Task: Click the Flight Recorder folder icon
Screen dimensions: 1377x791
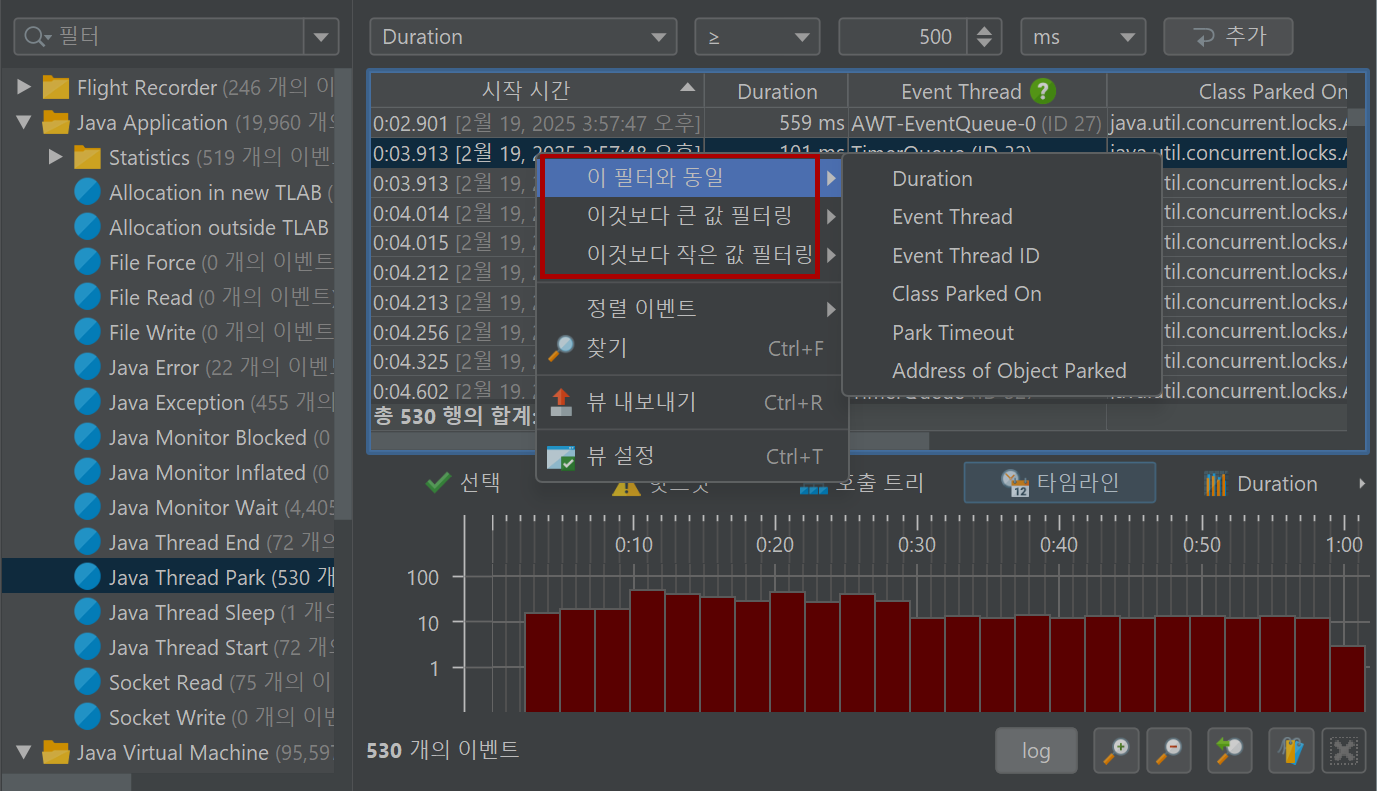Action: point(56,88)
